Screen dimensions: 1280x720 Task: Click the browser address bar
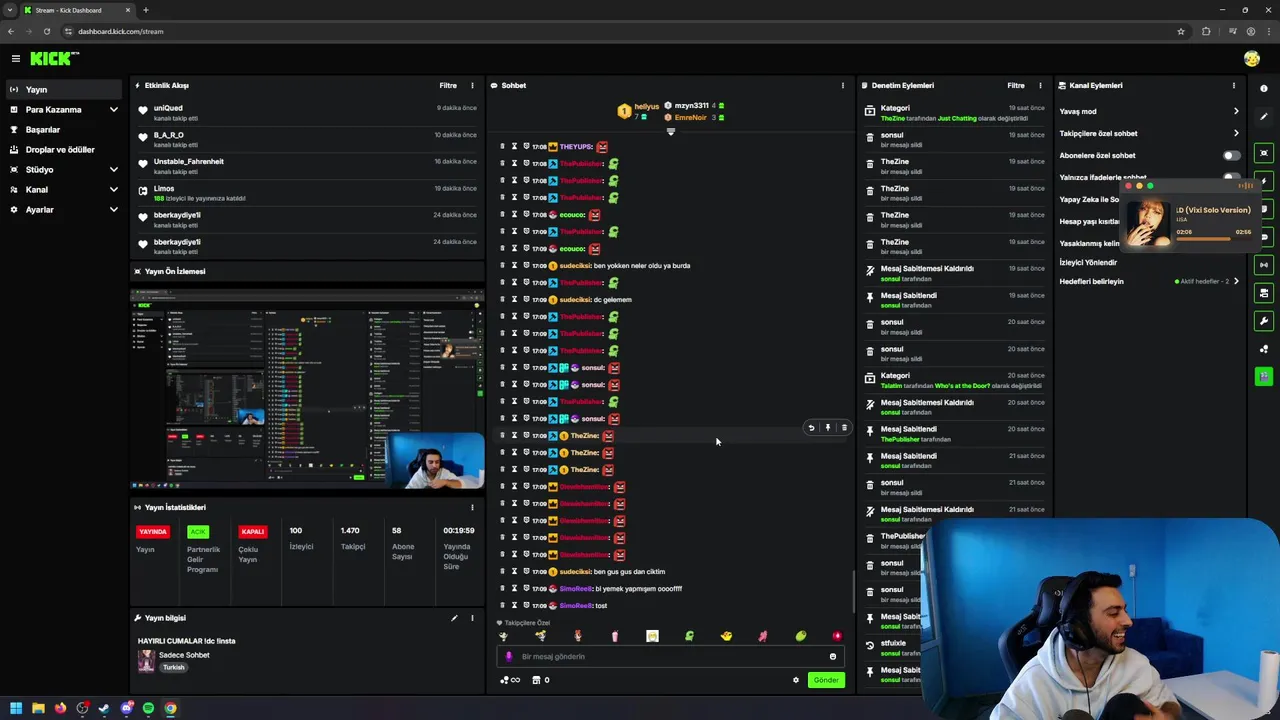coord(620,31)
